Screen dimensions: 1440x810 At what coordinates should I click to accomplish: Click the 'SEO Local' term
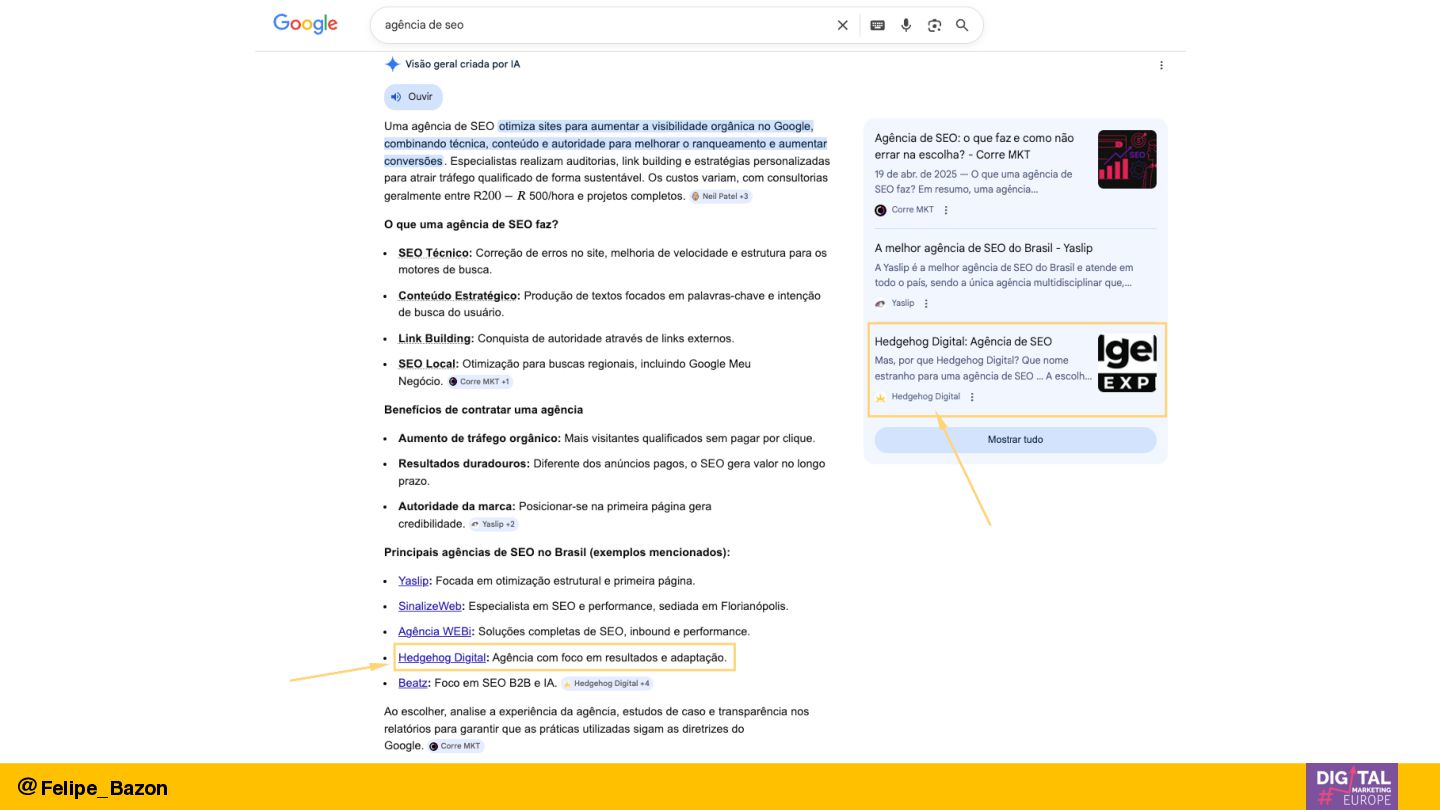pos(428,364)
